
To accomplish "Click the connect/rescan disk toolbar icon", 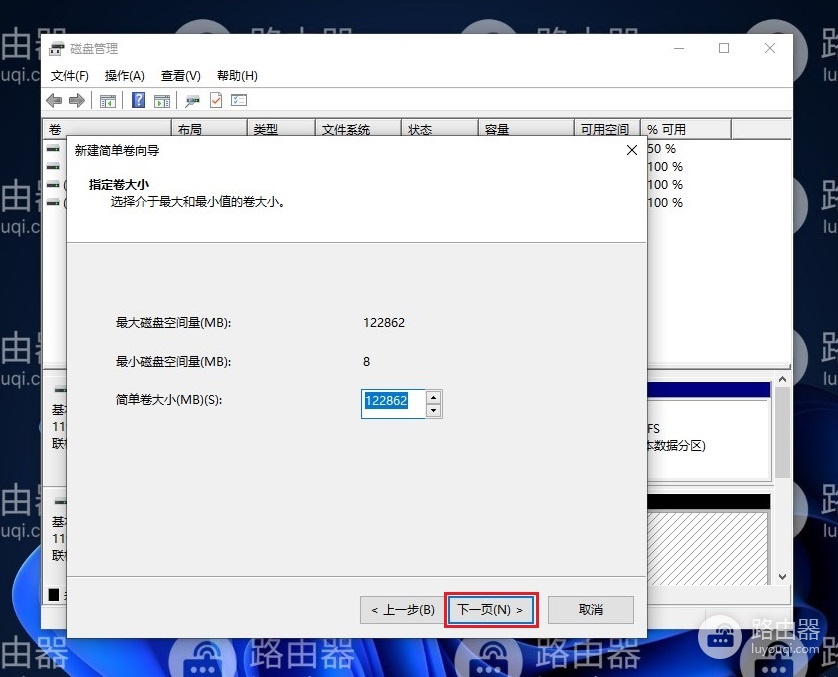I will coord(192,100).
